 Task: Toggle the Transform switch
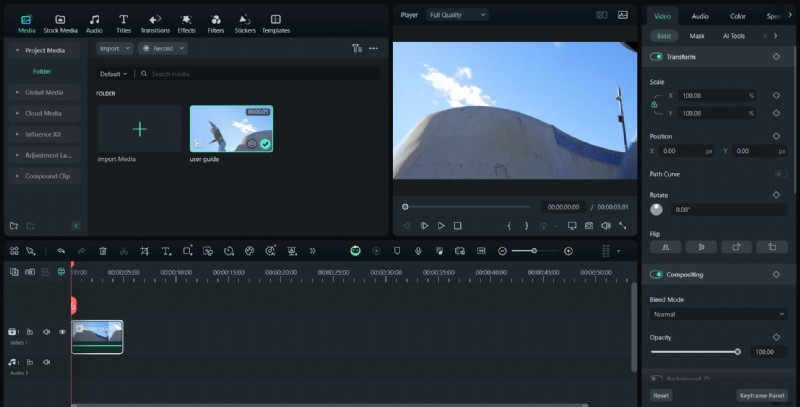pyautogui.click(x=656, y=57)
